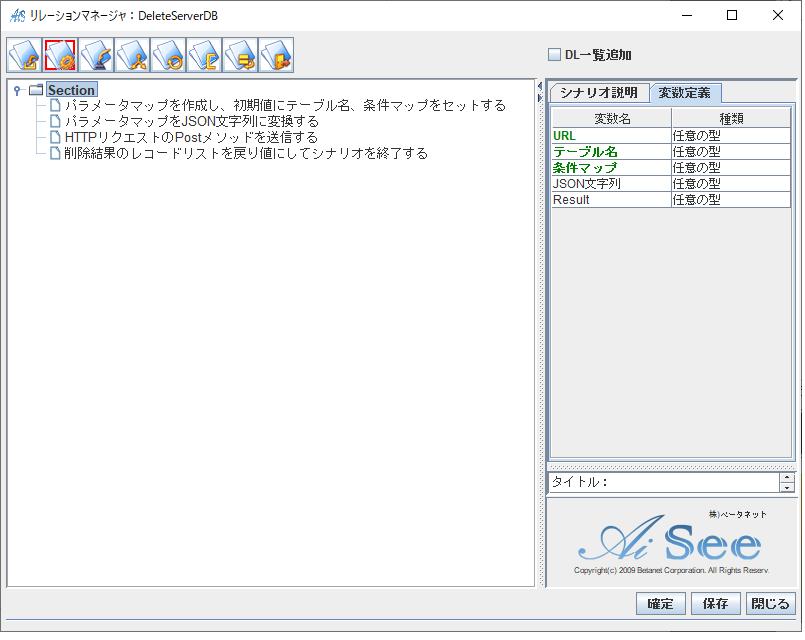Click the タイトル field down stepper arrow
Screen dimensions: 805x640
[x=787, y=487]
